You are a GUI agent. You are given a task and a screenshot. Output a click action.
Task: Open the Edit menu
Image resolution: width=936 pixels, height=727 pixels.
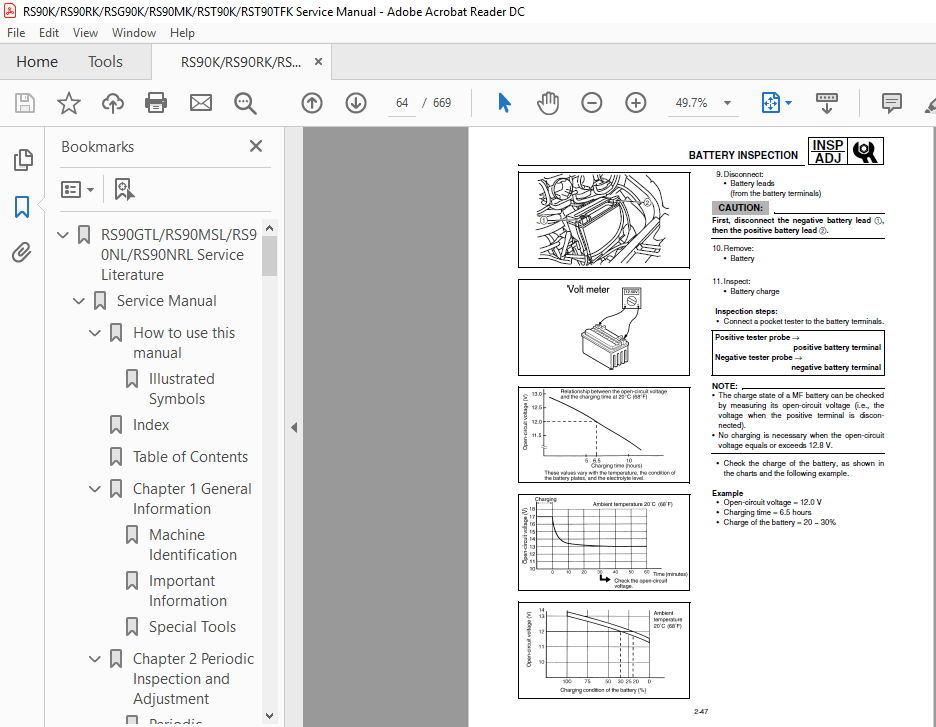pyautogui.click(x=49, y=33)
